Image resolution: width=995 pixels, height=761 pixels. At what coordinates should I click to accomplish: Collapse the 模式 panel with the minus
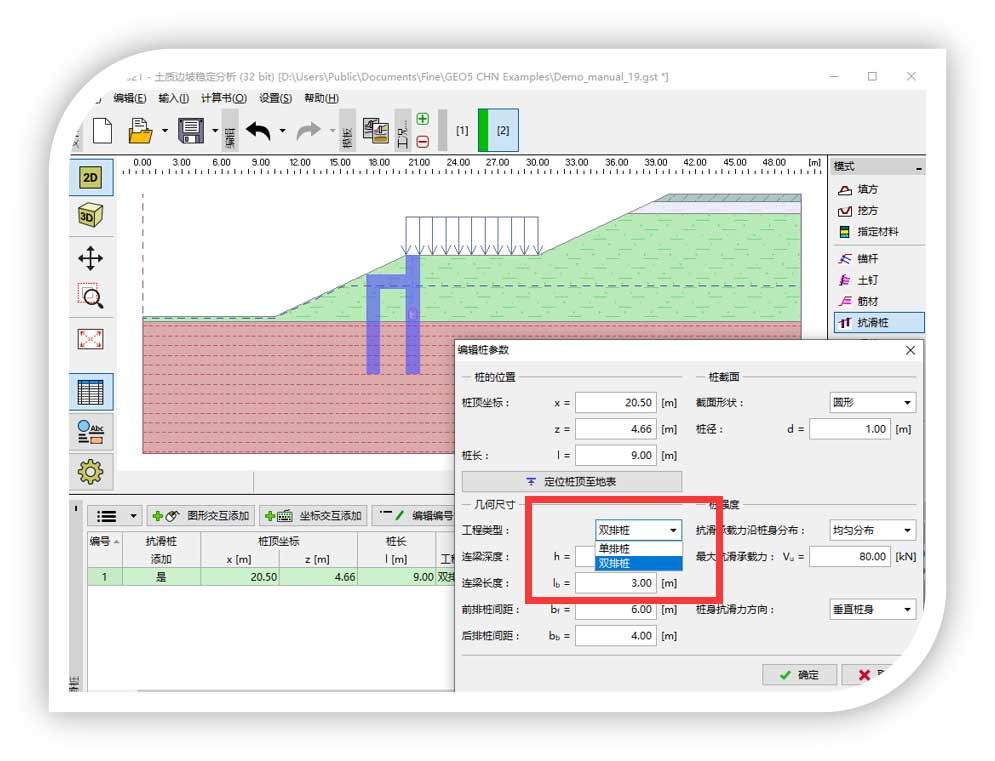coord(918,167)
